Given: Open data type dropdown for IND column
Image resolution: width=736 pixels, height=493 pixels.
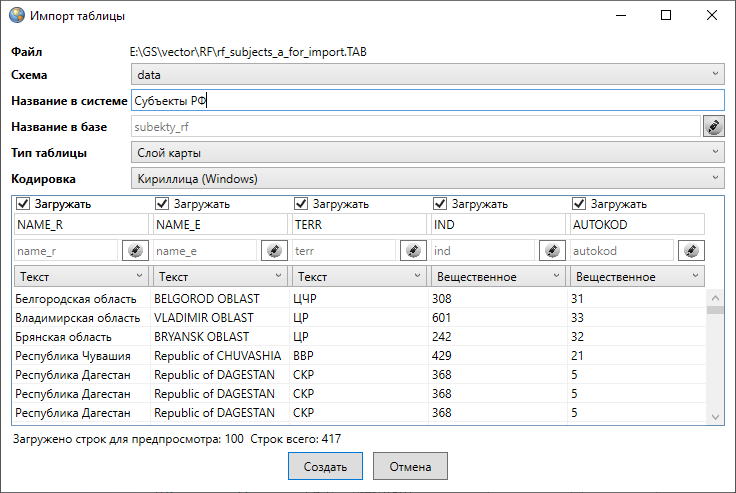Looking at the screenshot, I should (x=497, y=276).
